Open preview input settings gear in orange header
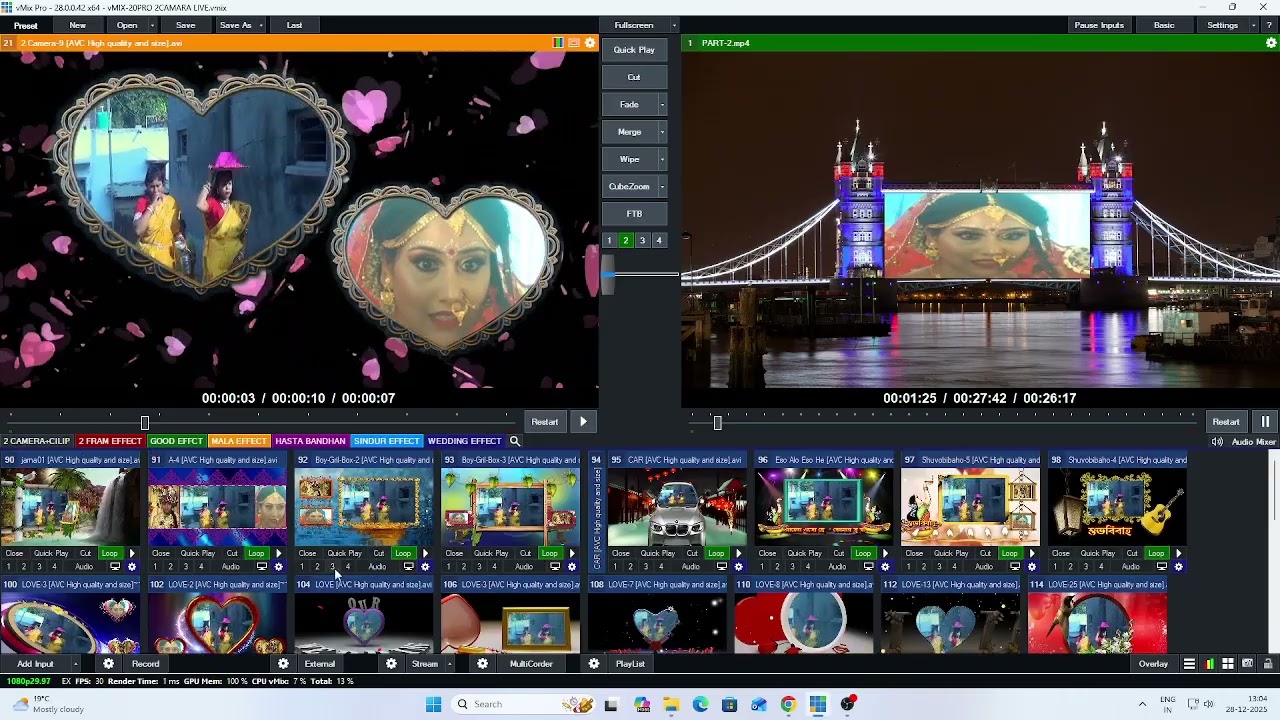This screenshot has height=720, width=1280. pos(590,43)
